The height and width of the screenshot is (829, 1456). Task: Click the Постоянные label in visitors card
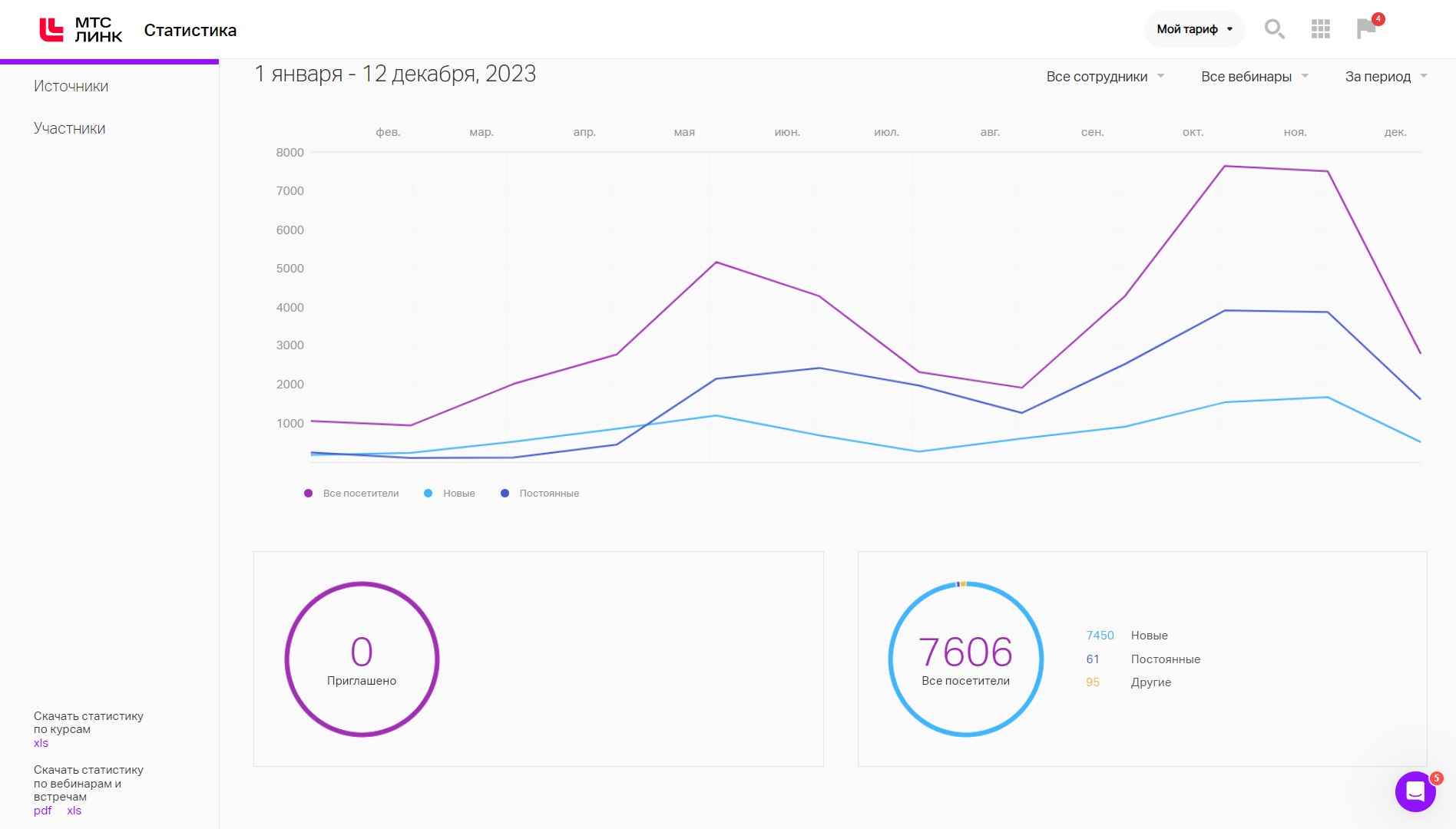(x=1165, y=659)
